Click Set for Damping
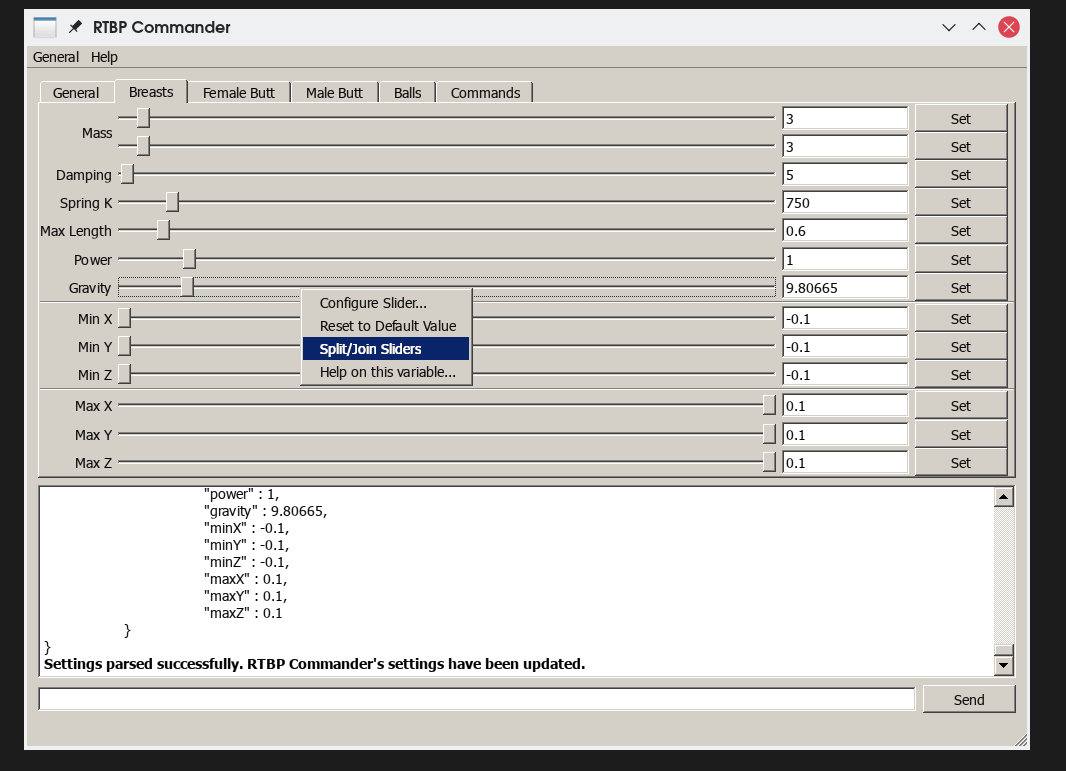 coord(961,175)
